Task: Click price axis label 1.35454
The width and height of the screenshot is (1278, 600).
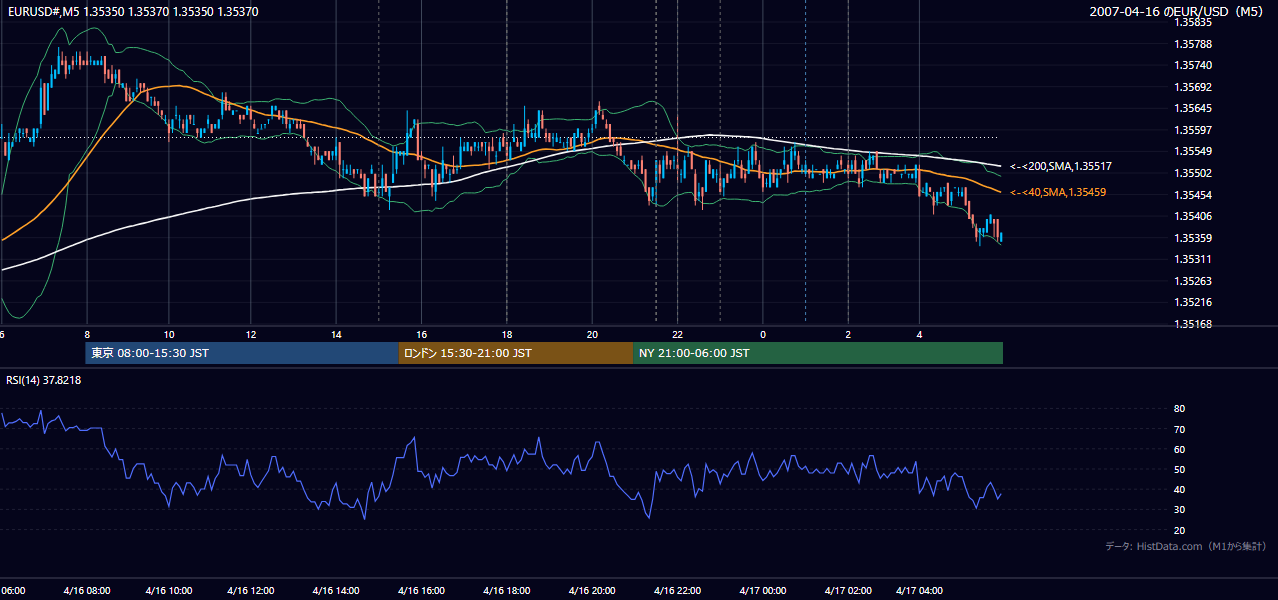Action: pos(1194,195)
